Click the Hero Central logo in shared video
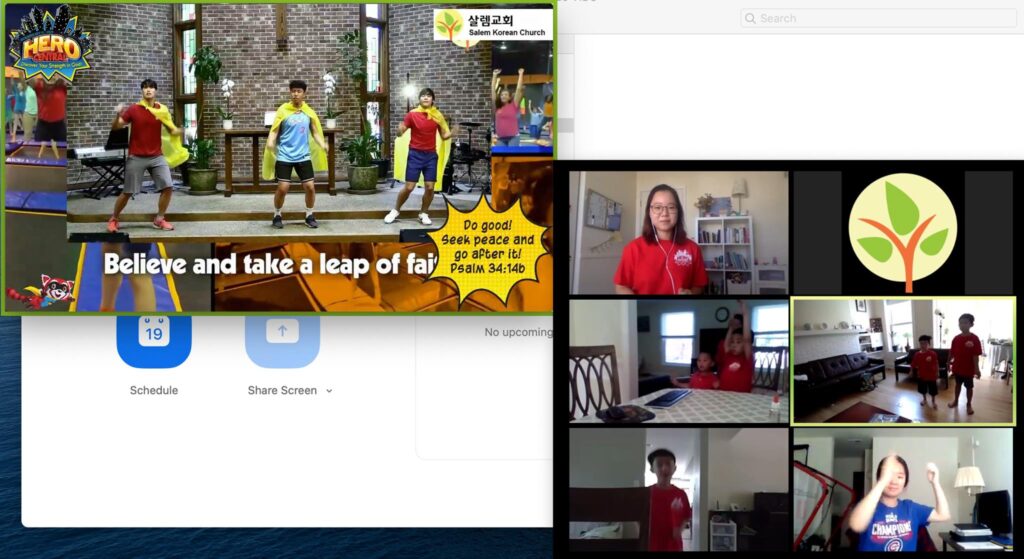 click(51, 43)
